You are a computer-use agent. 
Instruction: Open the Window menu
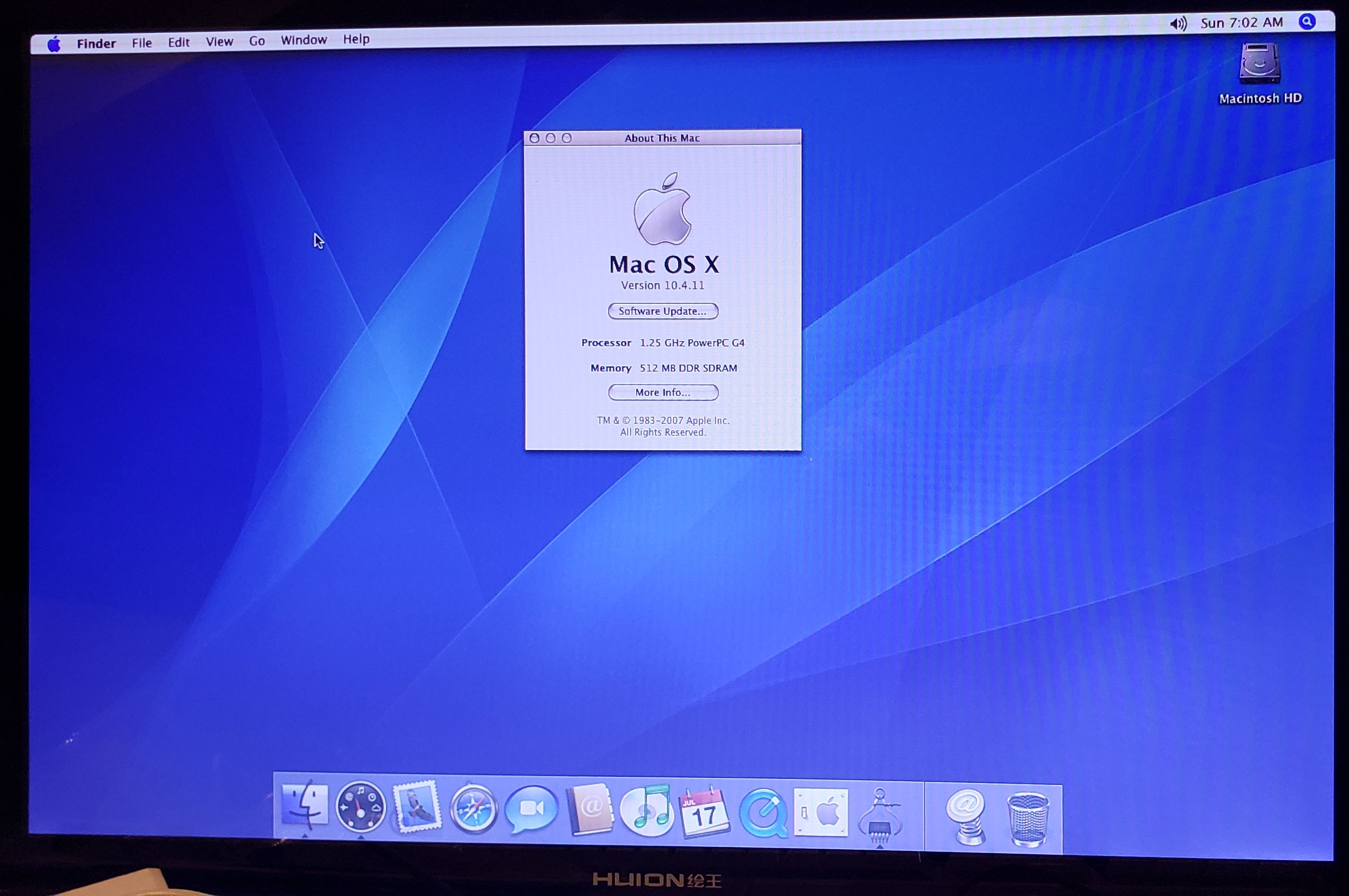tap(304, 40)
